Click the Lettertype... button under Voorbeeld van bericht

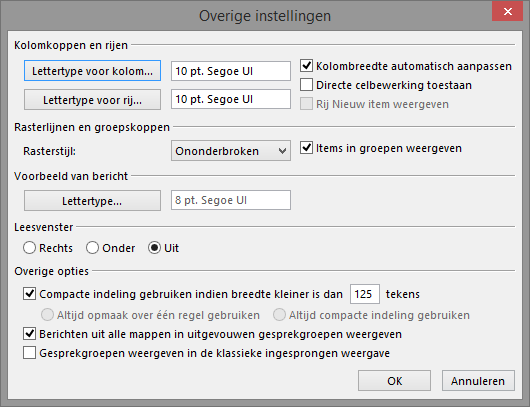[92, 200]
